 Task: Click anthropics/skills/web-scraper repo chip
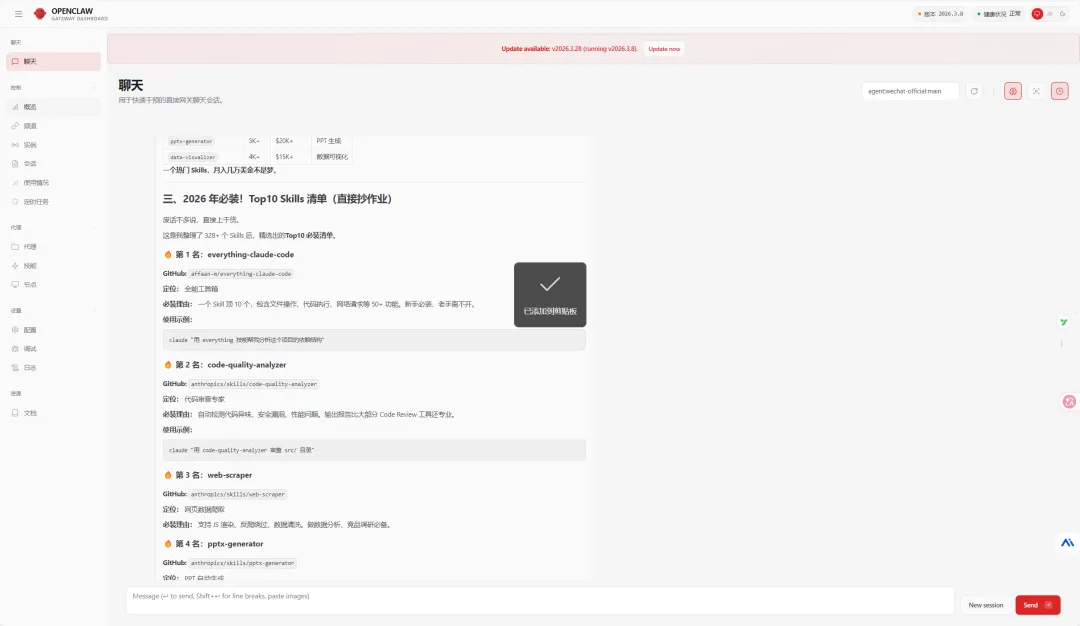(x=237, y=494)
